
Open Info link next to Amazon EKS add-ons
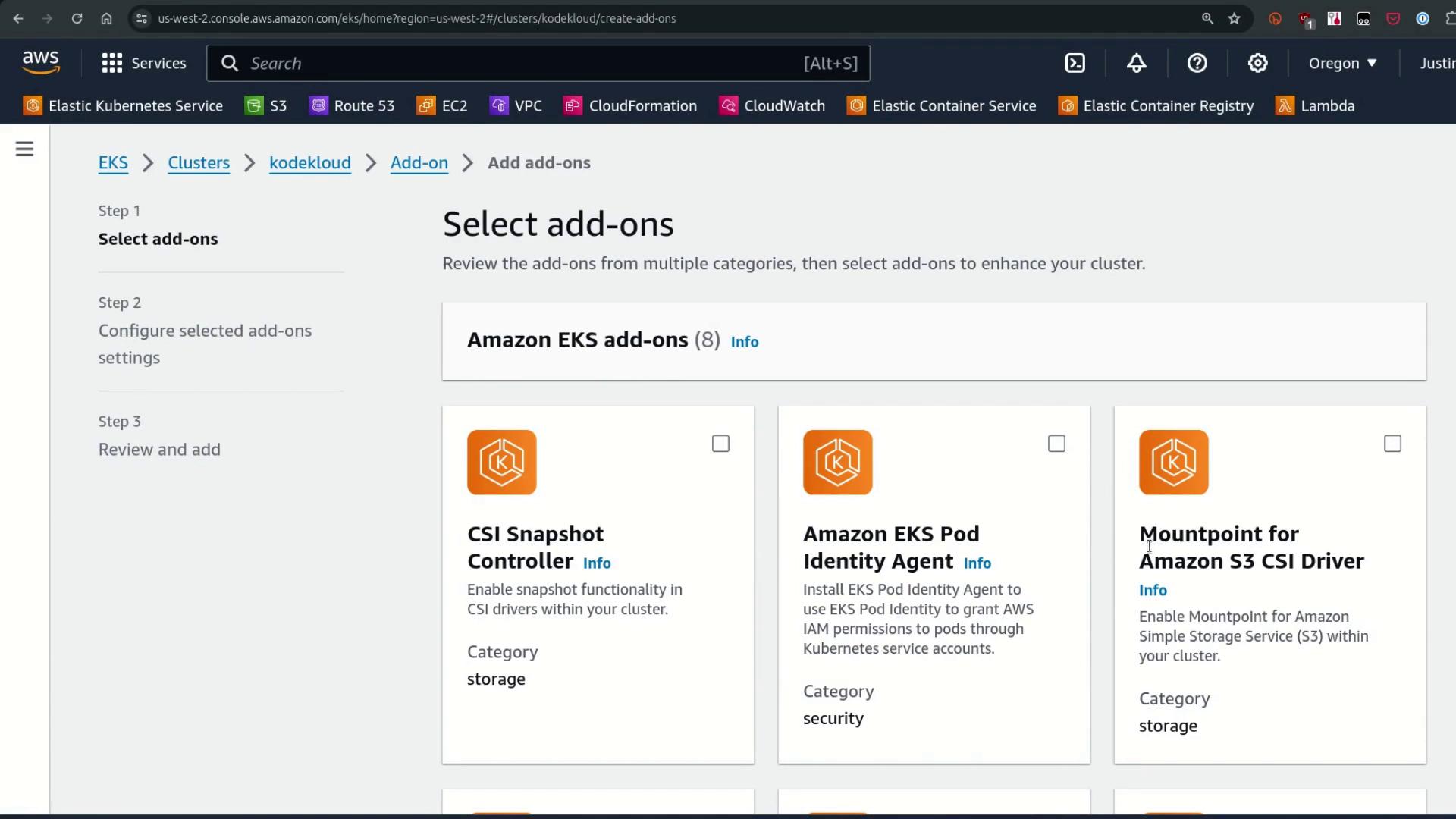click(x=744, y=342)
